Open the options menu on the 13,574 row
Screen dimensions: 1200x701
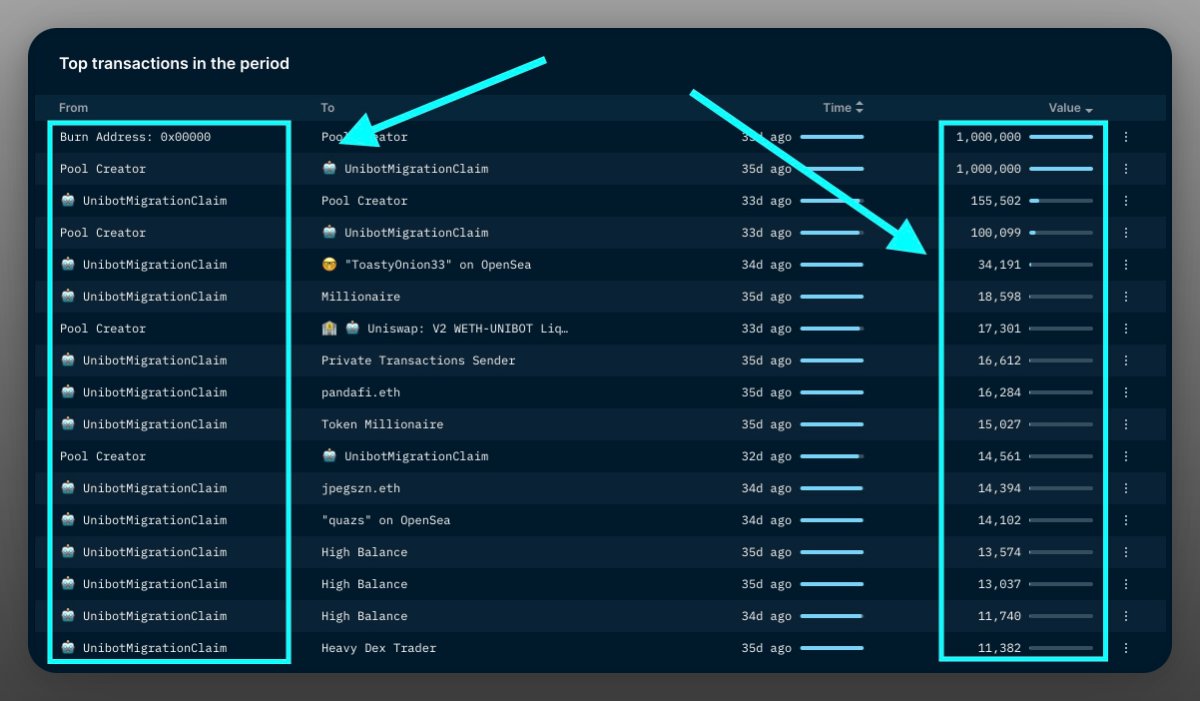coord(1126,553)
